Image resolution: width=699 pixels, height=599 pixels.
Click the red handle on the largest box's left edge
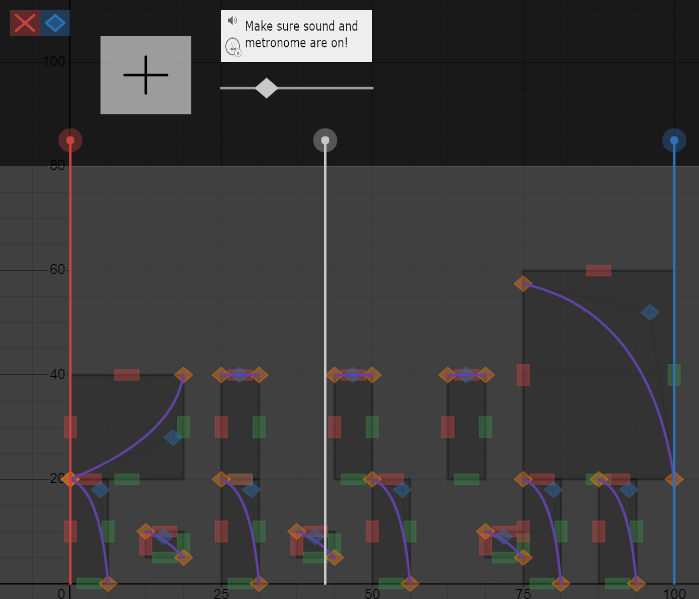[x=523, y=375]
